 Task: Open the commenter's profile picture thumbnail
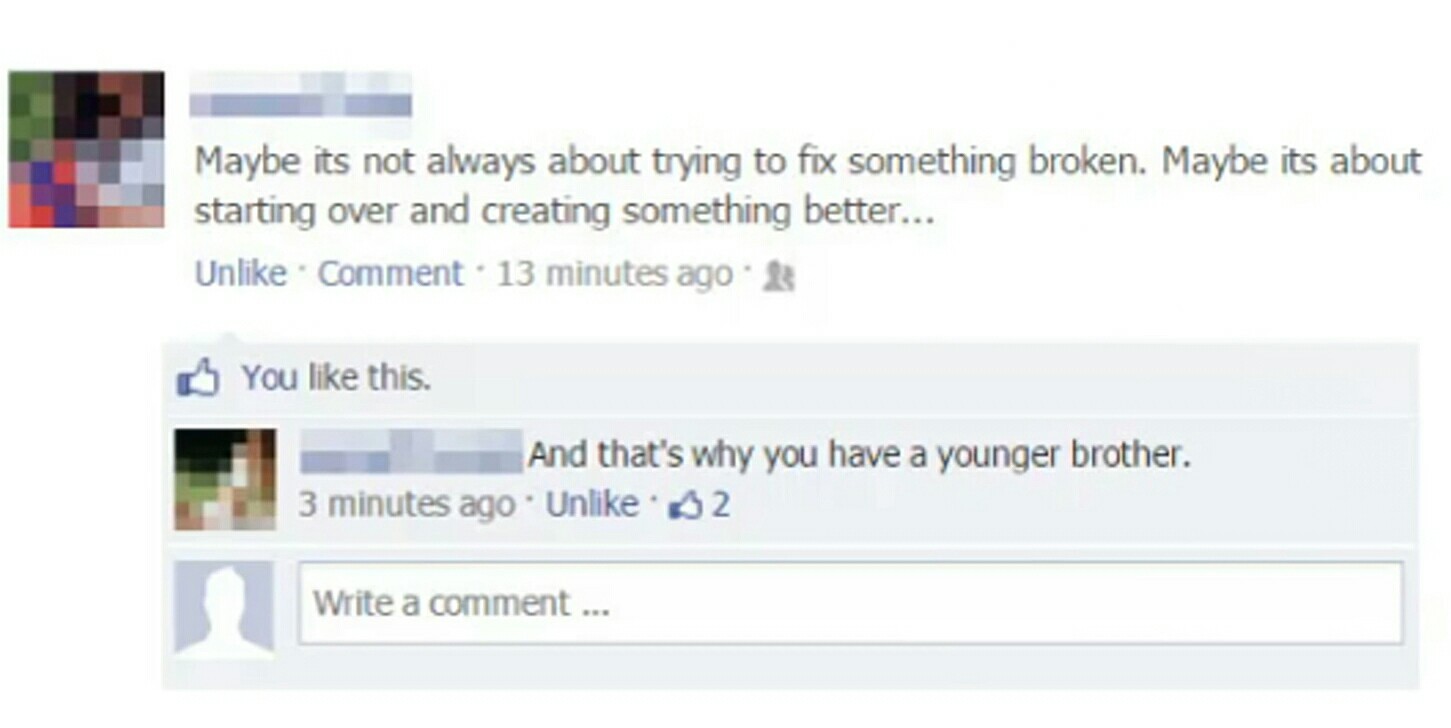(x=225, y=479)
